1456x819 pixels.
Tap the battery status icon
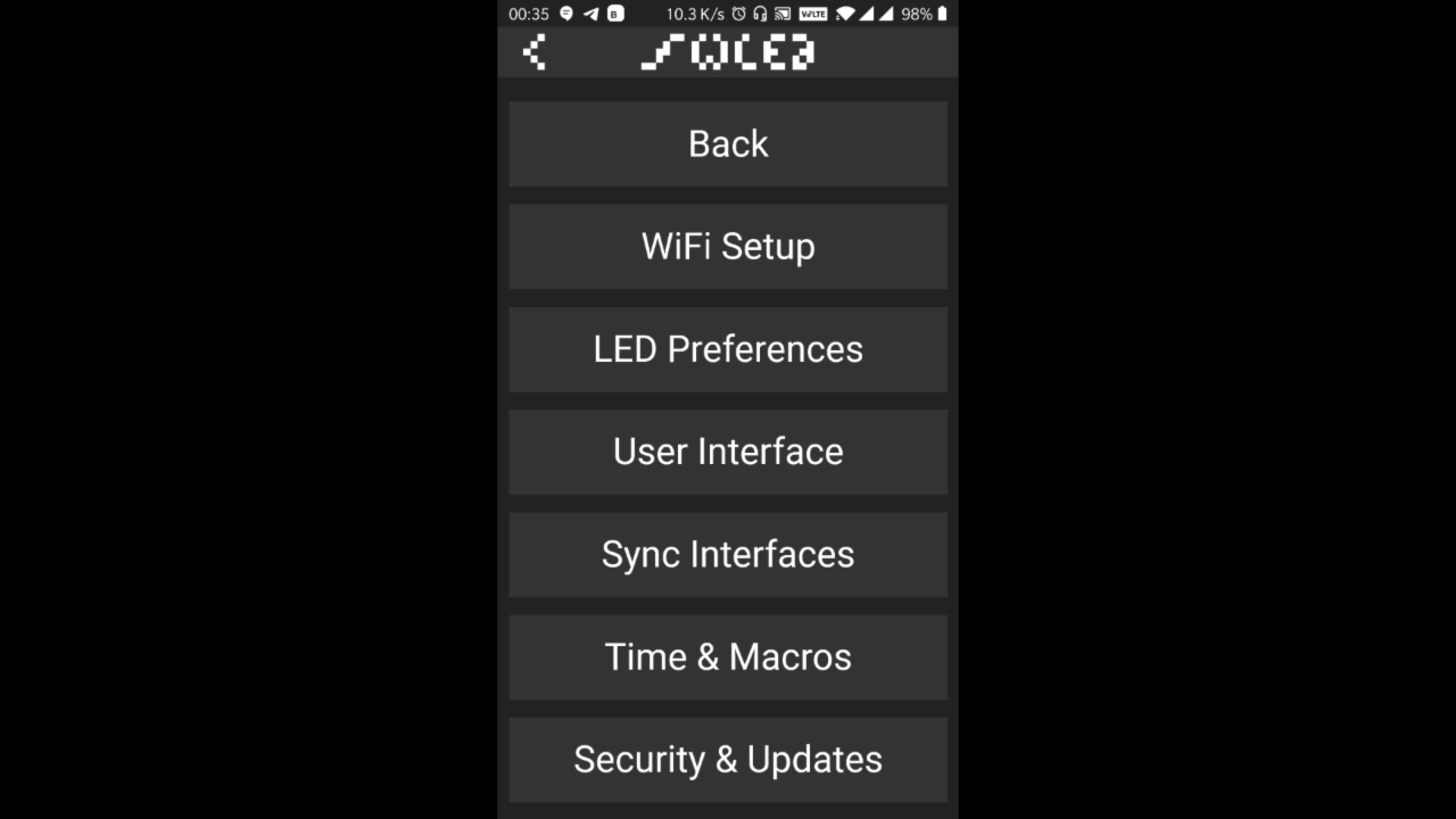[x=942, y=13]
